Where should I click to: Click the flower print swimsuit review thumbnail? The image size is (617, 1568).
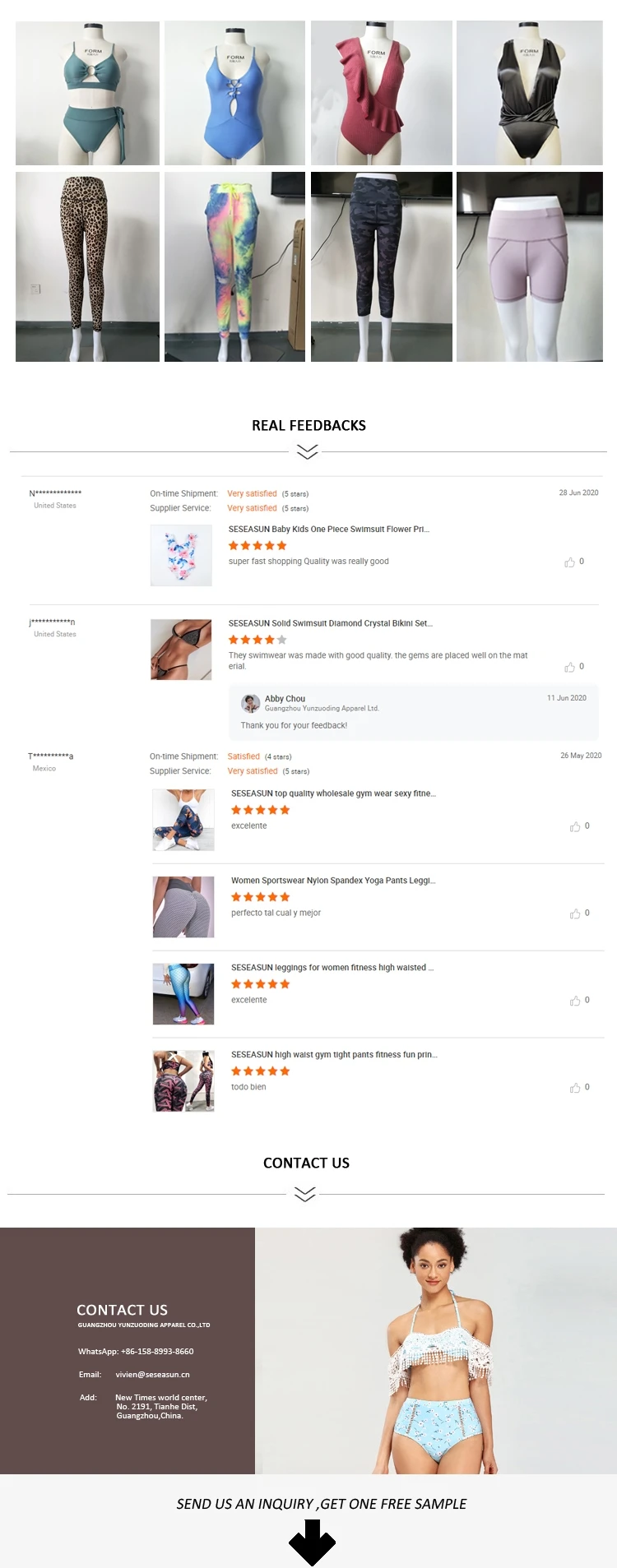click(181, 556)
